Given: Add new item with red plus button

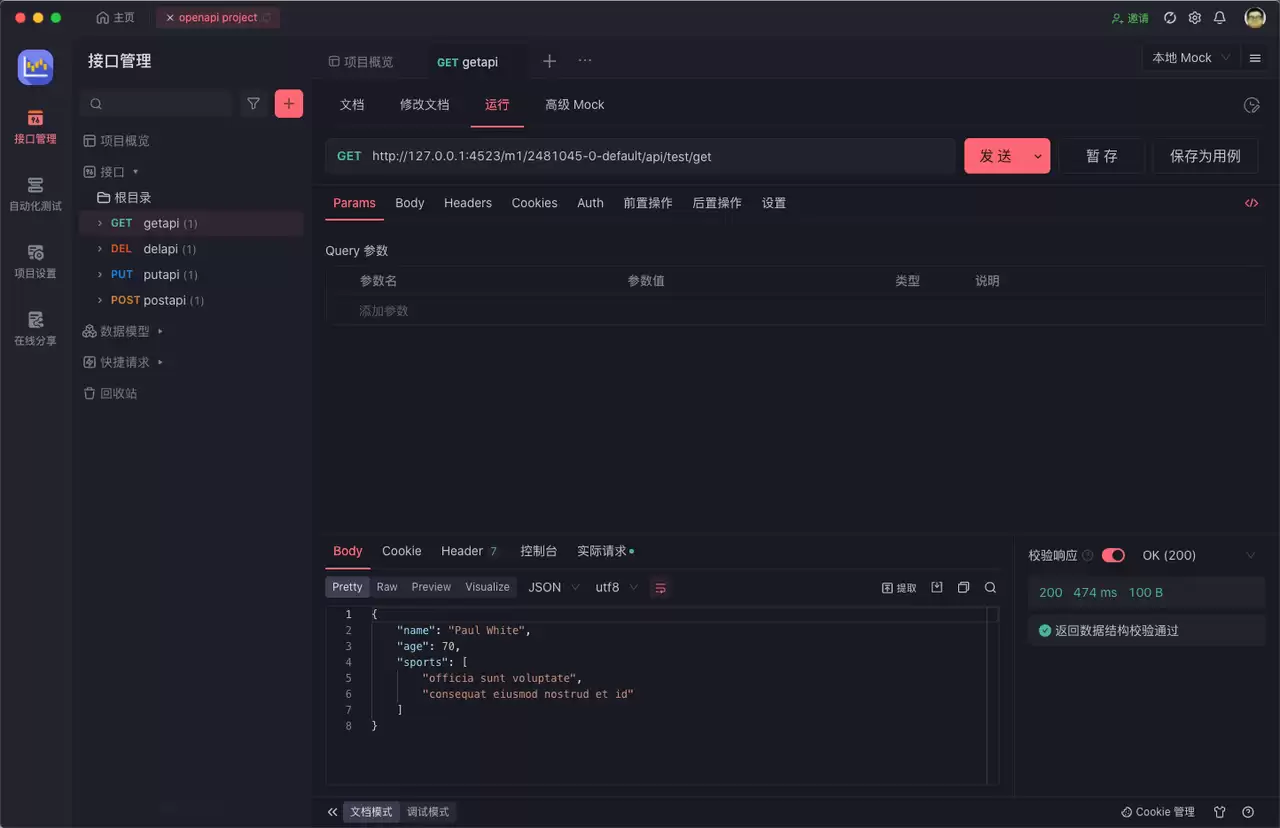Looking at the screenshot, I should [x=289, y=104].
